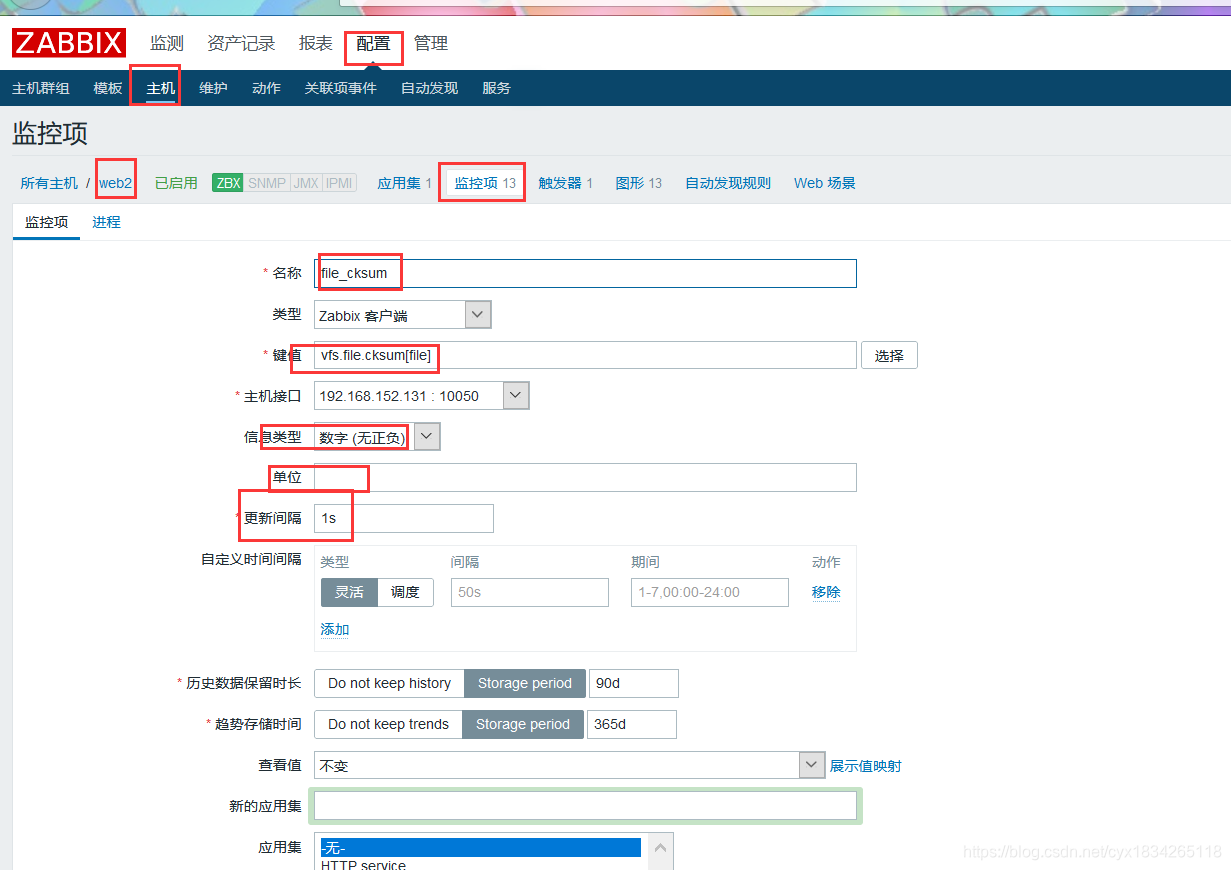Focus the 新的应用集 input field
The width and height of the screenshot is (1231, 870).
tap(585, 806)
